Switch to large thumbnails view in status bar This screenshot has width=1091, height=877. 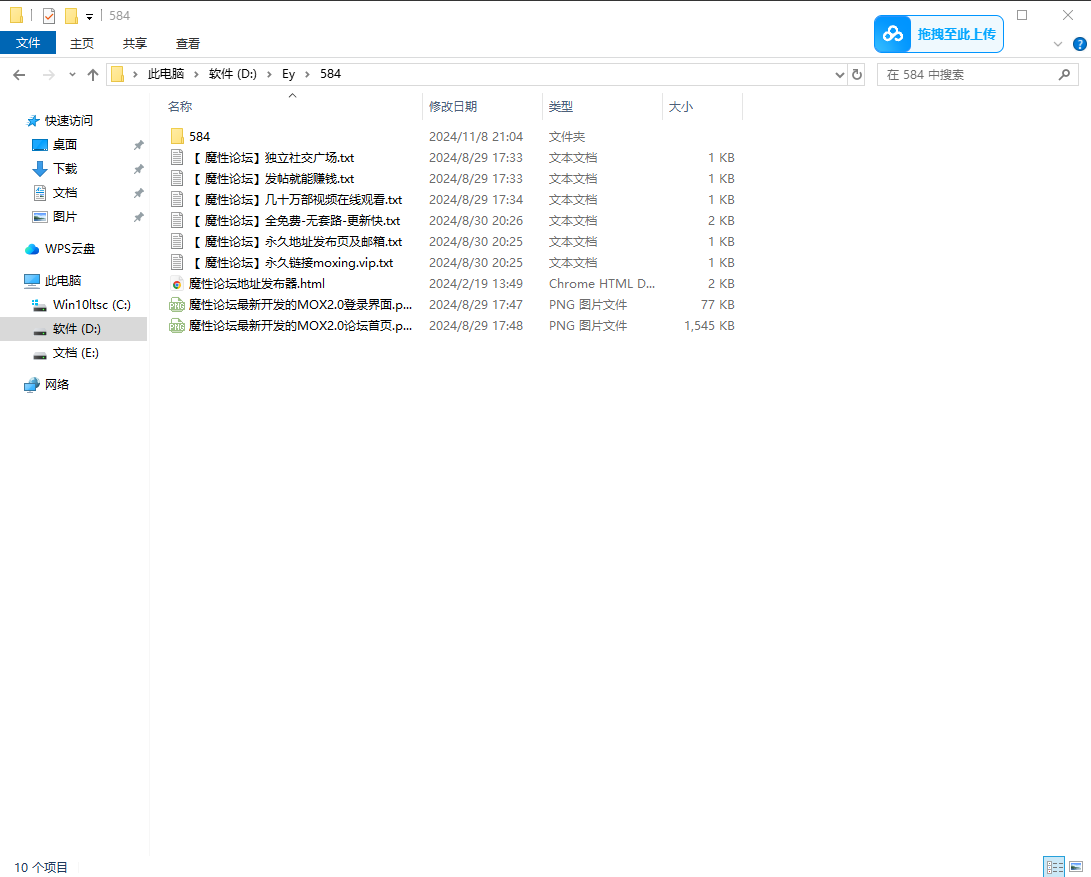click(1076, 867)
